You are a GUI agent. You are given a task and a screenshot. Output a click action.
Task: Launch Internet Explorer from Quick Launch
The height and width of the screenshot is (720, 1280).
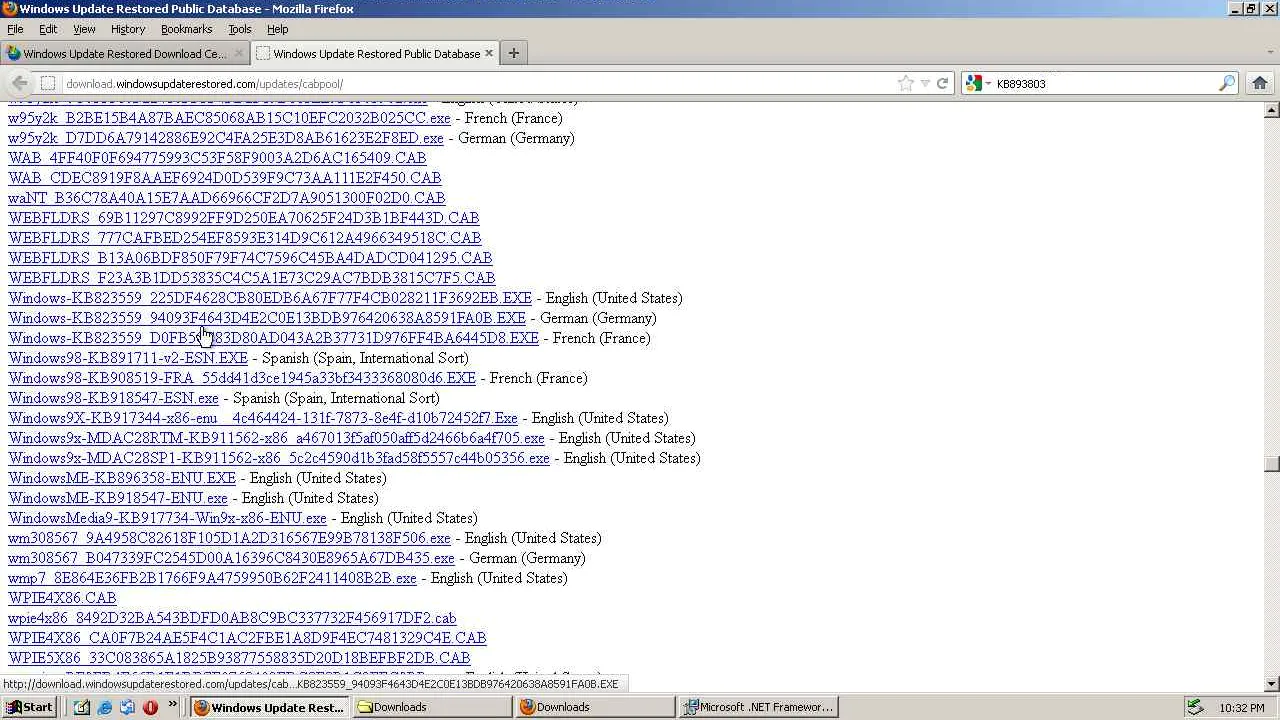105,707
